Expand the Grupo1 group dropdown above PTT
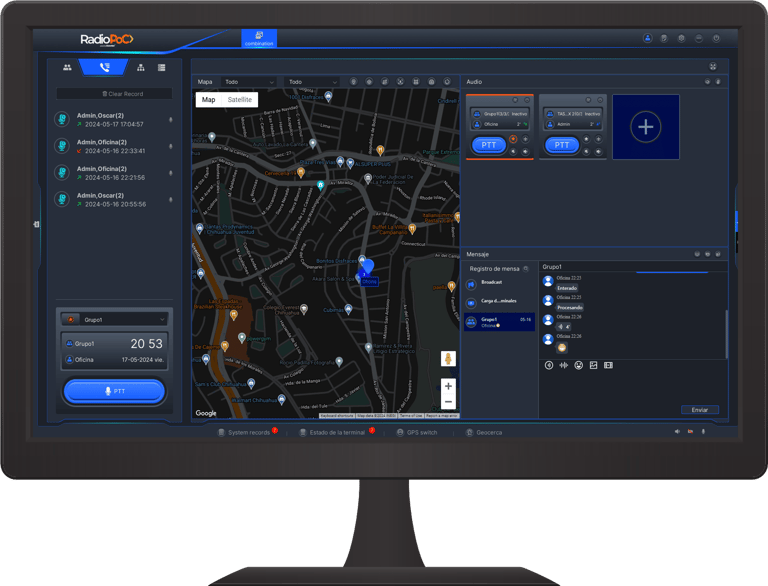The width and height of the screenshot is (768, 586). (124, 319)
